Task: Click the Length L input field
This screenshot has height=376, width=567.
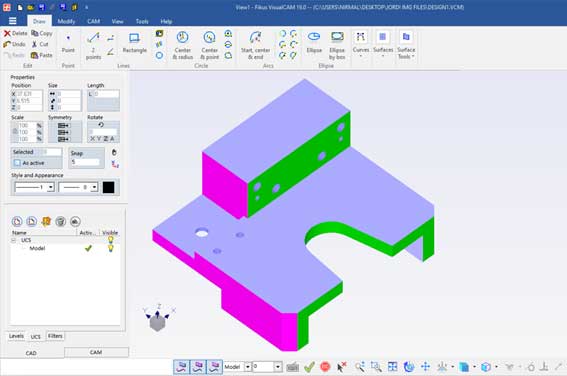Action: coord(106,94)
